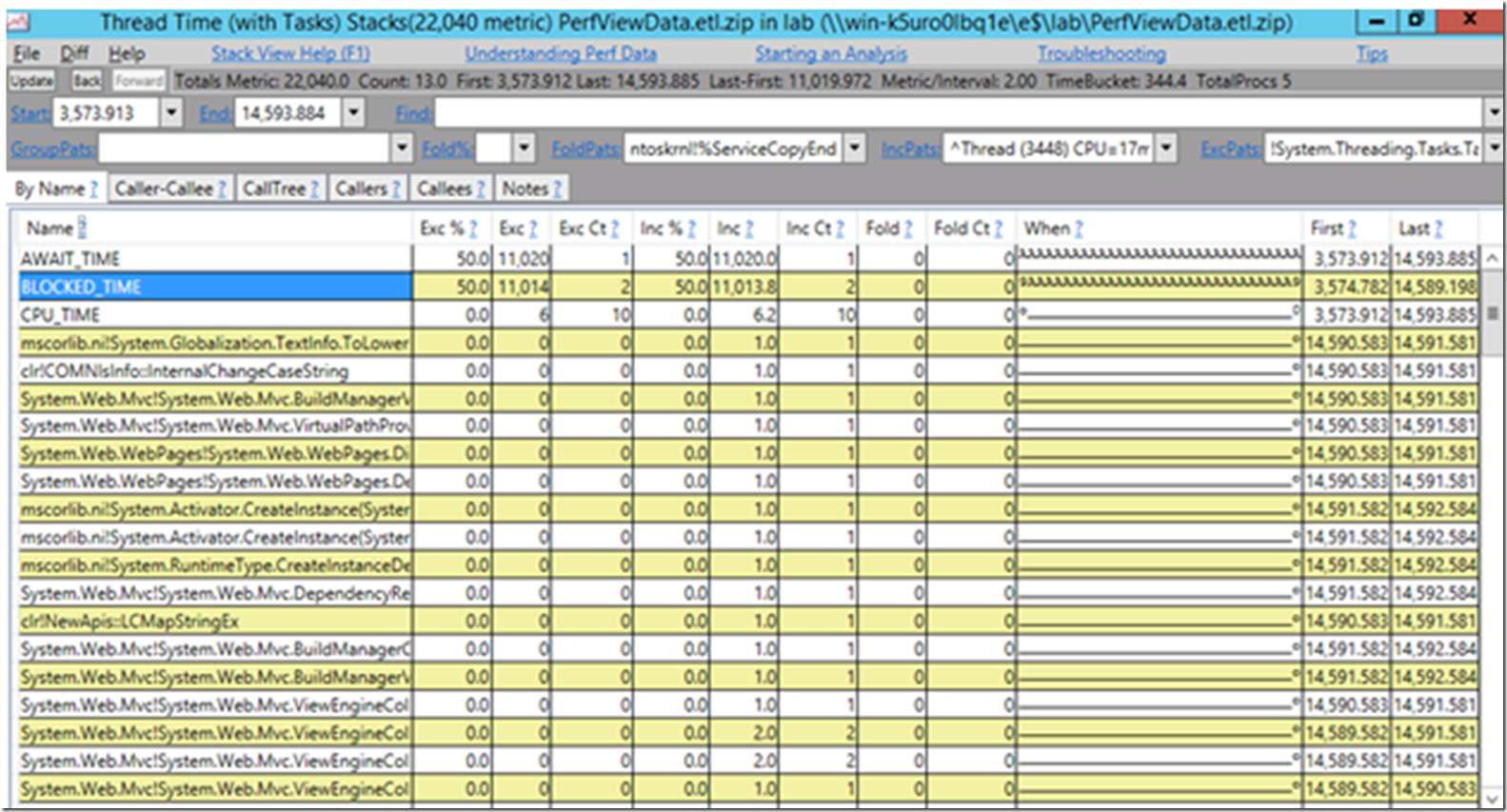Switch to the CallTree tab

point(280,188)
